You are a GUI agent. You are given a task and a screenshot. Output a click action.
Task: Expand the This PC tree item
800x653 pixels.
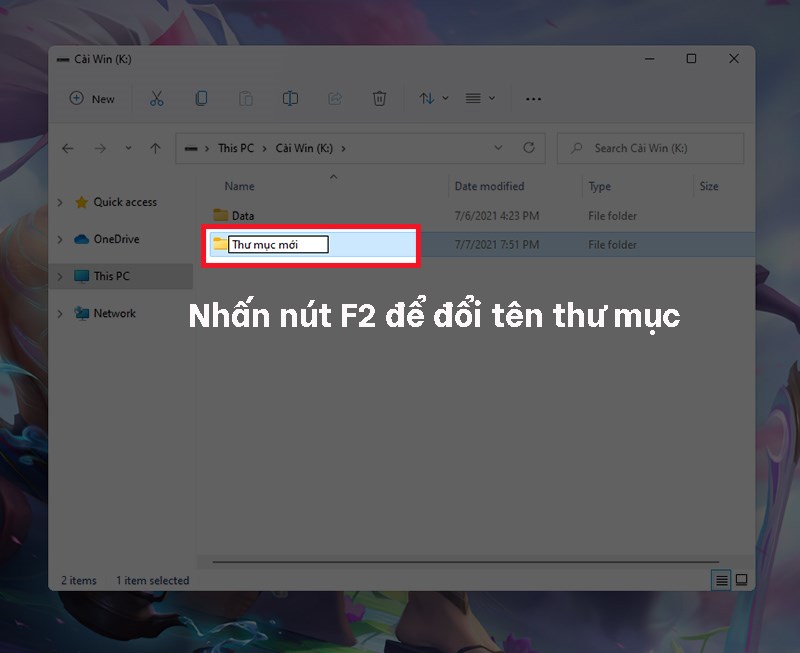60,276
